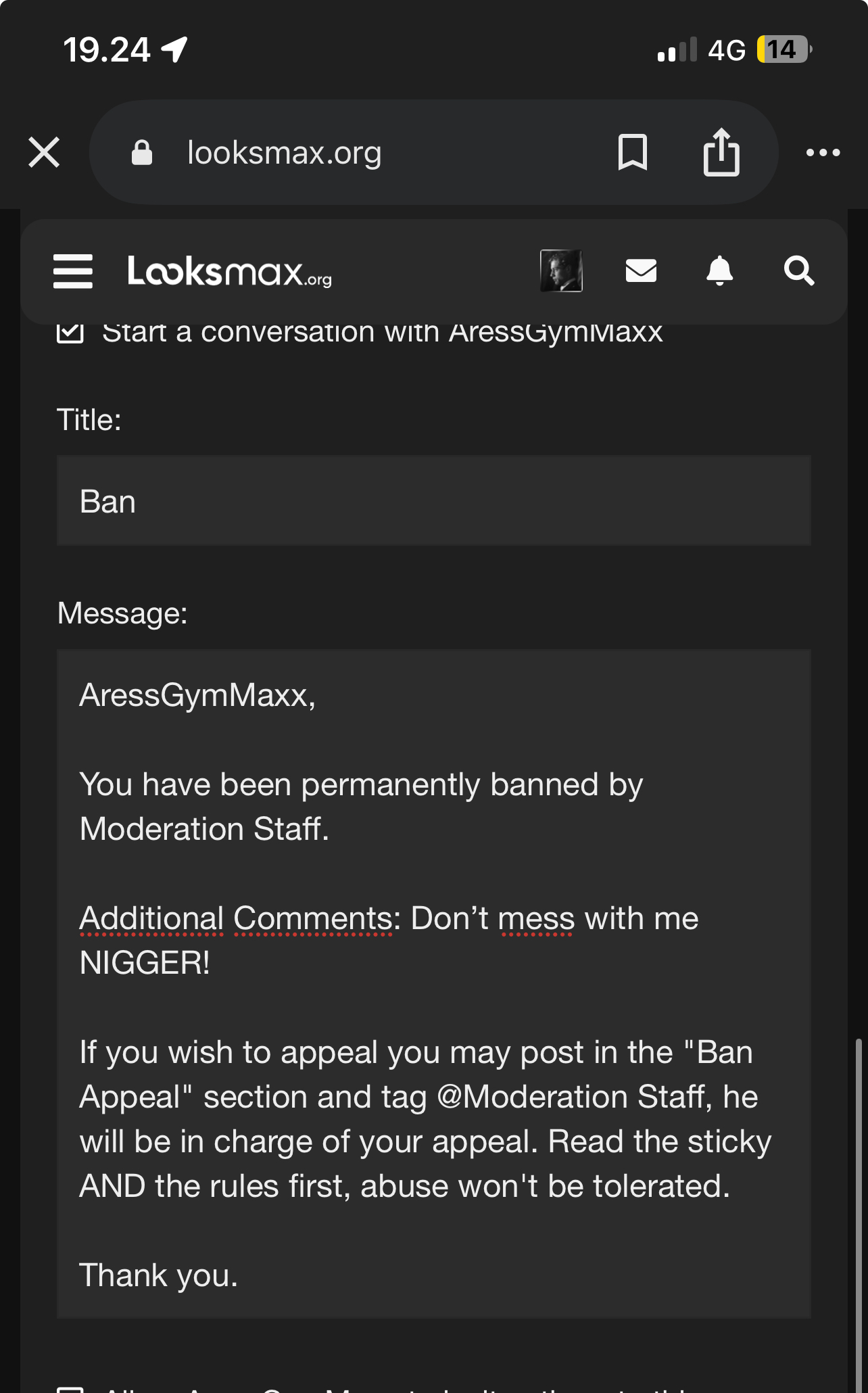
Task: Toggle the partially visible checkbox at the bottom
Action: pos(70,1388)
